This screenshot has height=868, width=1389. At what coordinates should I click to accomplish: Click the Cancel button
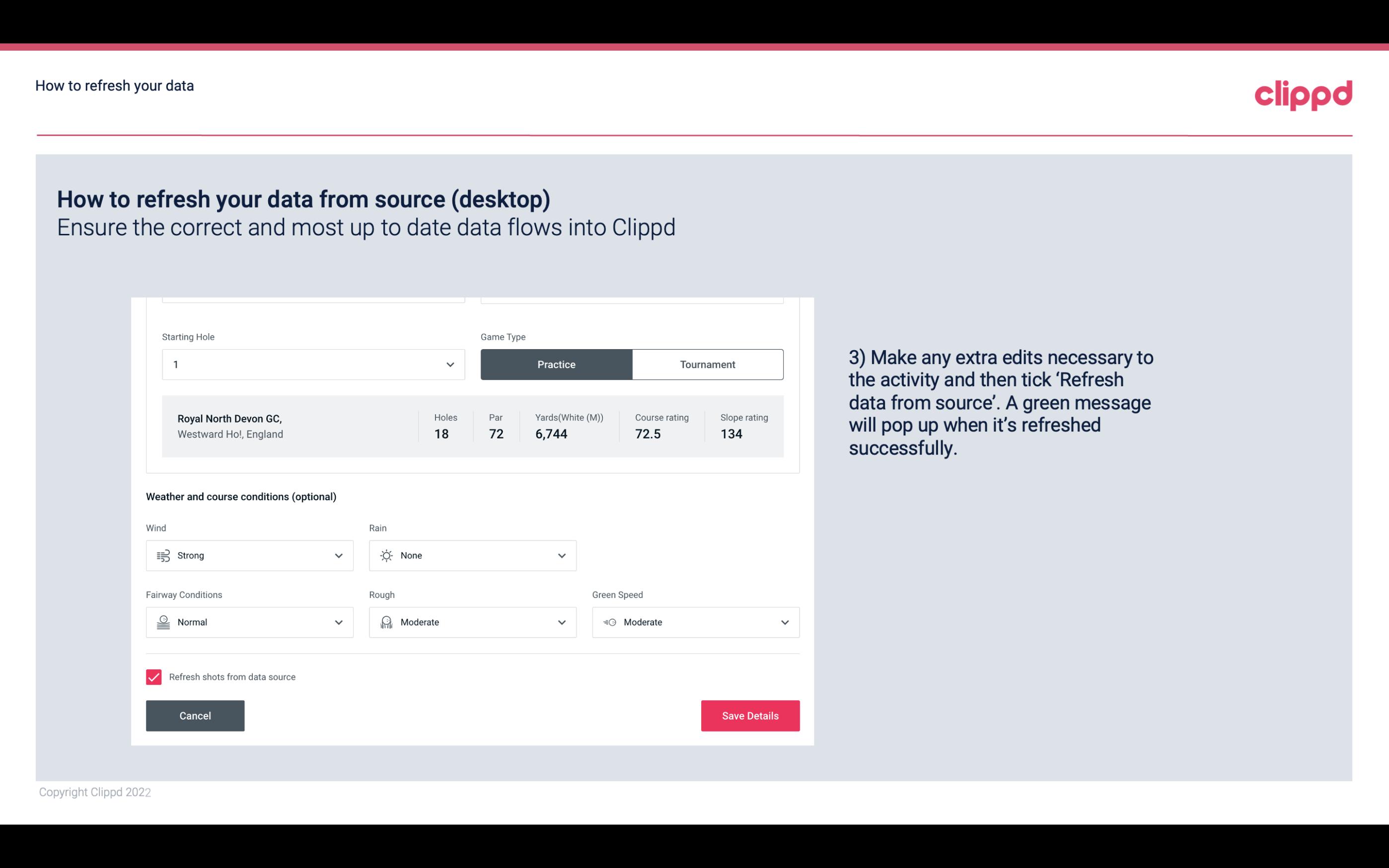coord(195,715)
